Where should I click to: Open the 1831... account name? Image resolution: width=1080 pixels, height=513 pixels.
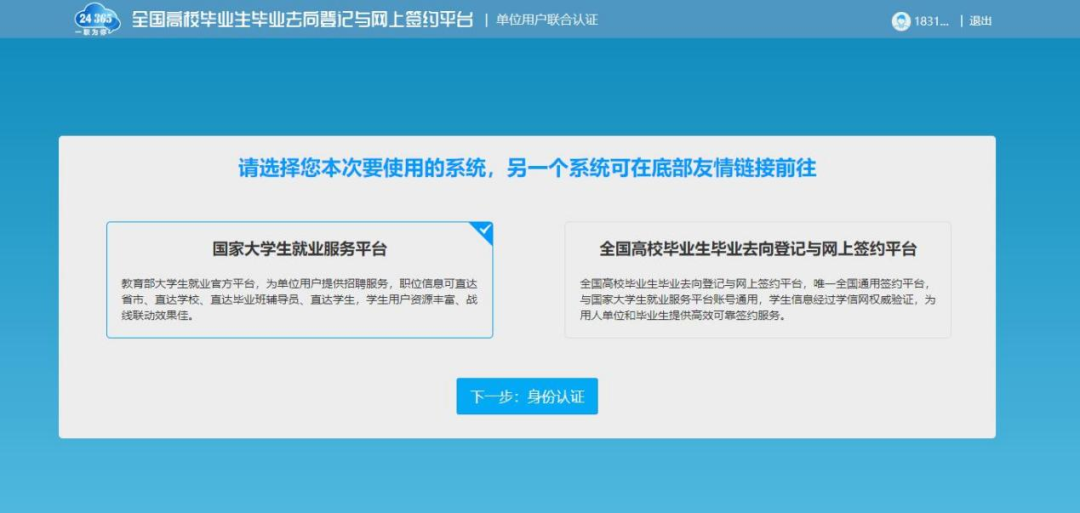(931, 21)
